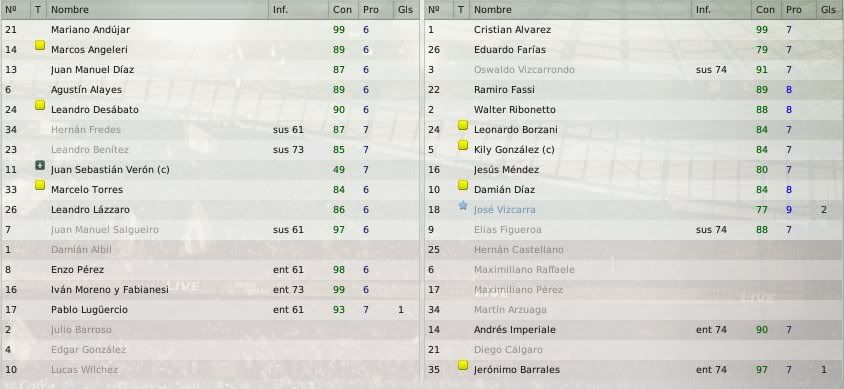Open Enzo Pérez's player entry
Screen dimensions: 844x389
(x=78, y=270)
